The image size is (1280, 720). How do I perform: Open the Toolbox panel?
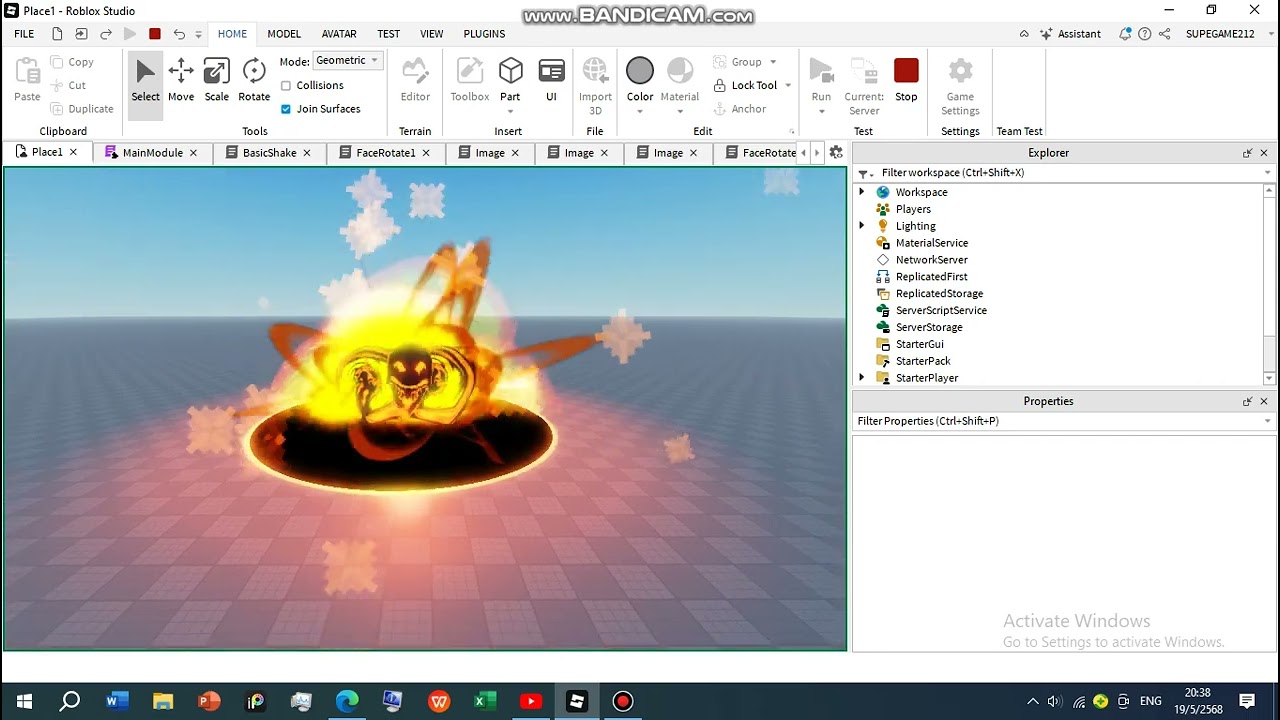pos(470,79)
